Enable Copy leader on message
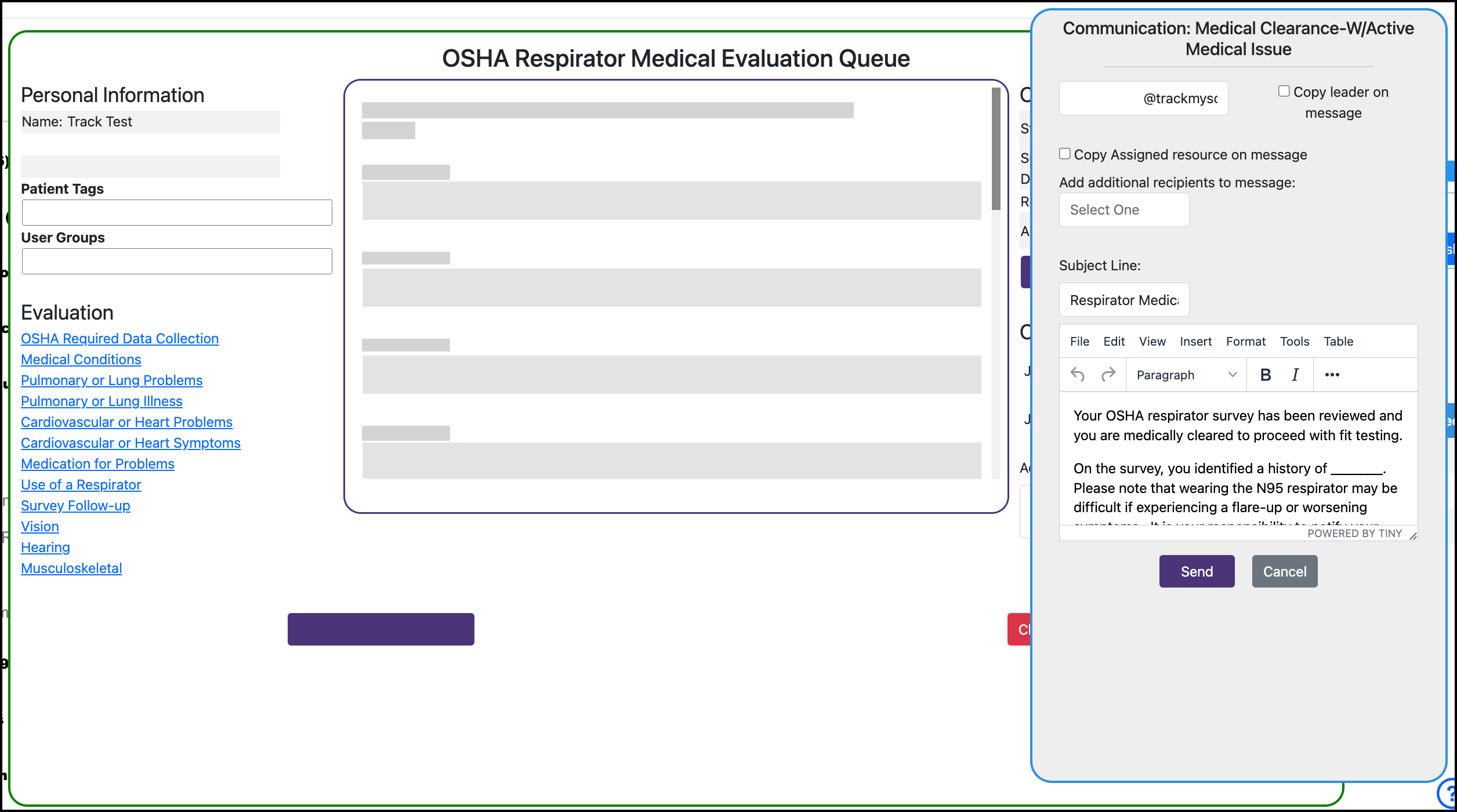The height and width of the screenshot is (812, 1457). [x=1284, y=90]
